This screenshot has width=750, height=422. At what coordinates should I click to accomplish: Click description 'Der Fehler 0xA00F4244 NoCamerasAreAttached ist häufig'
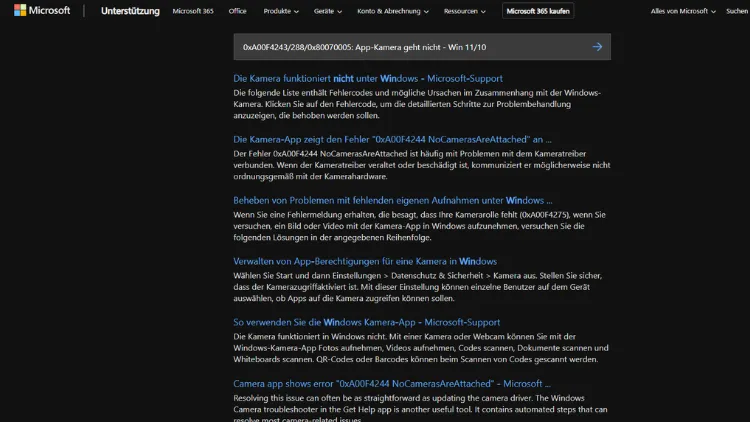click(x=422, y=165)
